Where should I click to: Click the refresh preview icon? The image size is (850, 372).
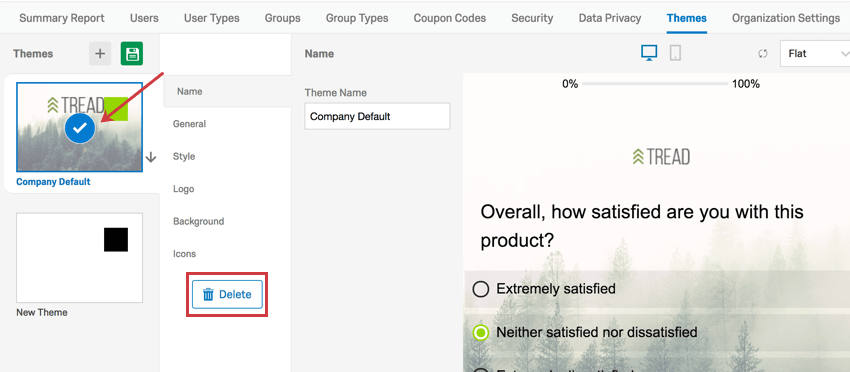(x=763, y=54)
